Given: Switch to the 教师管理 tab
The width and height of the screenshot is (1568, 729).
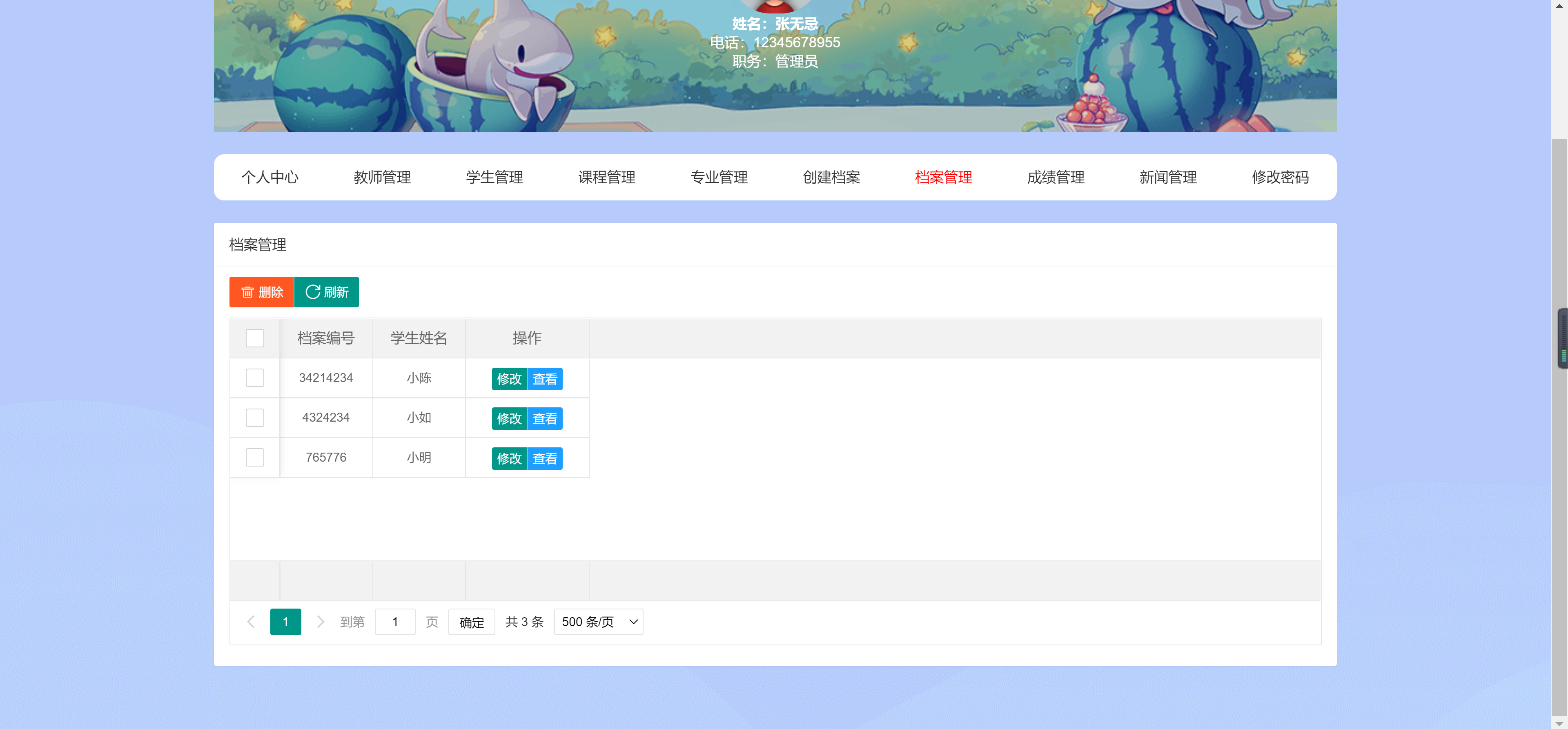Looking at the screenshot, I should (x=382, y=177).
